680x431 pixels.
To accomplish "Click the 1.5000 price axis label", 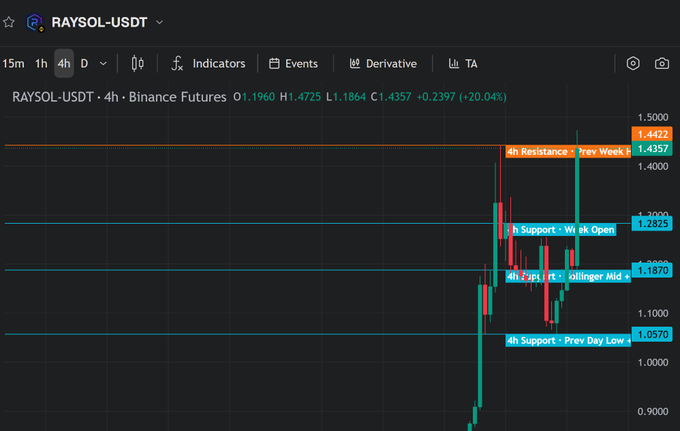I will [653, 118].
